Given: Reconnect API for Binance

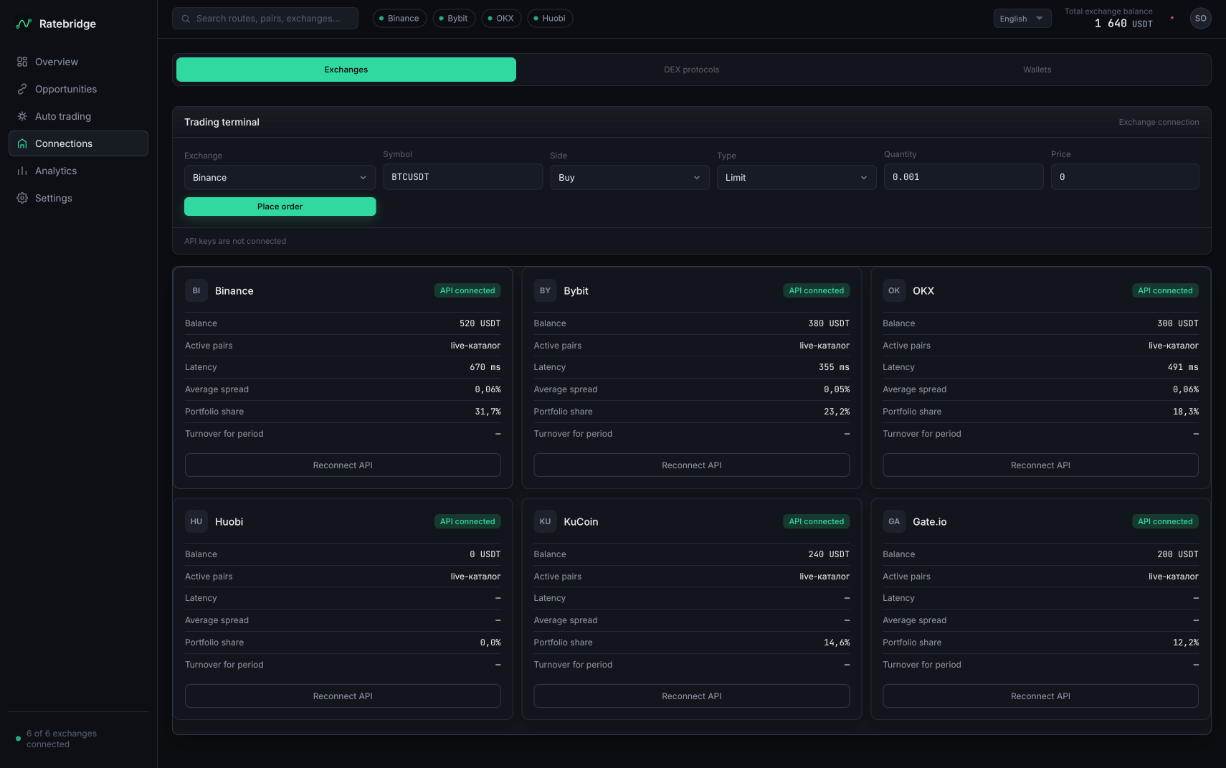Looking at the screenshot, I should tap(342, 465).
